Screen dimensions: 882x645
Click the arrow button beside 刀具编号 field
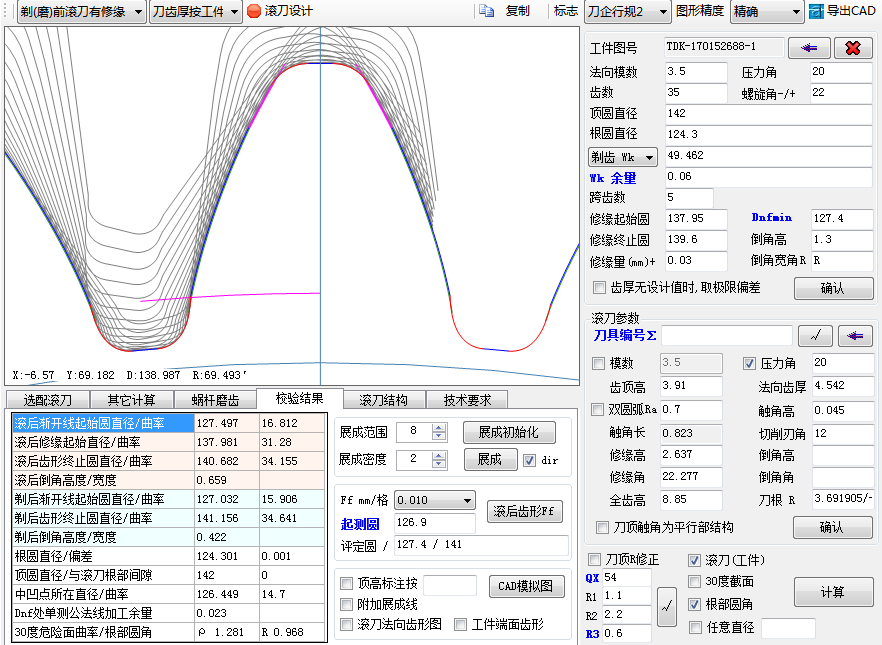tap(855, 336)
